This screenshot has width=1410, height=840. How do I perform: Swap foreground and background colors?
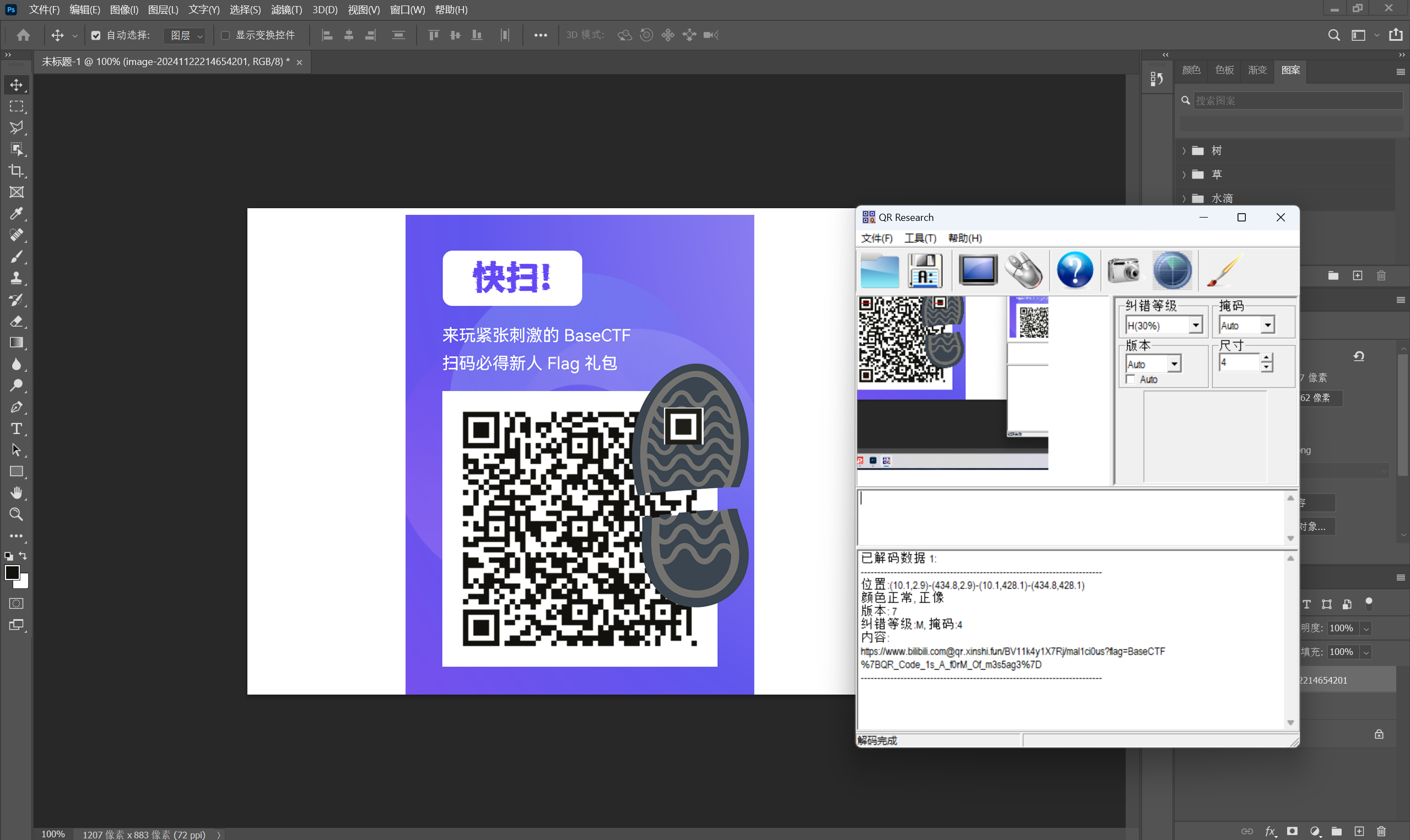23,556
